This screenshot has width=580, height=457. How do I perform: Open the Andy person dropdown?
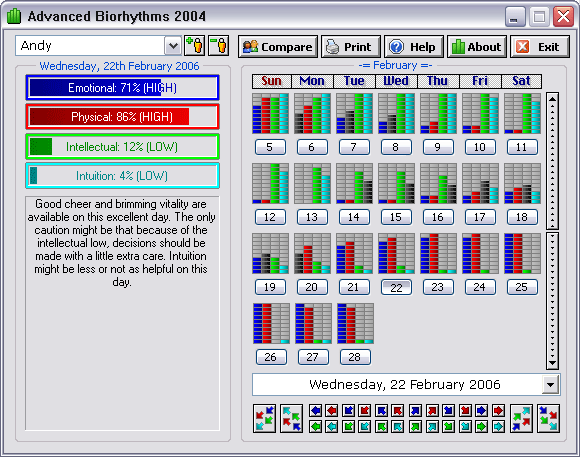tap(173, 46)
